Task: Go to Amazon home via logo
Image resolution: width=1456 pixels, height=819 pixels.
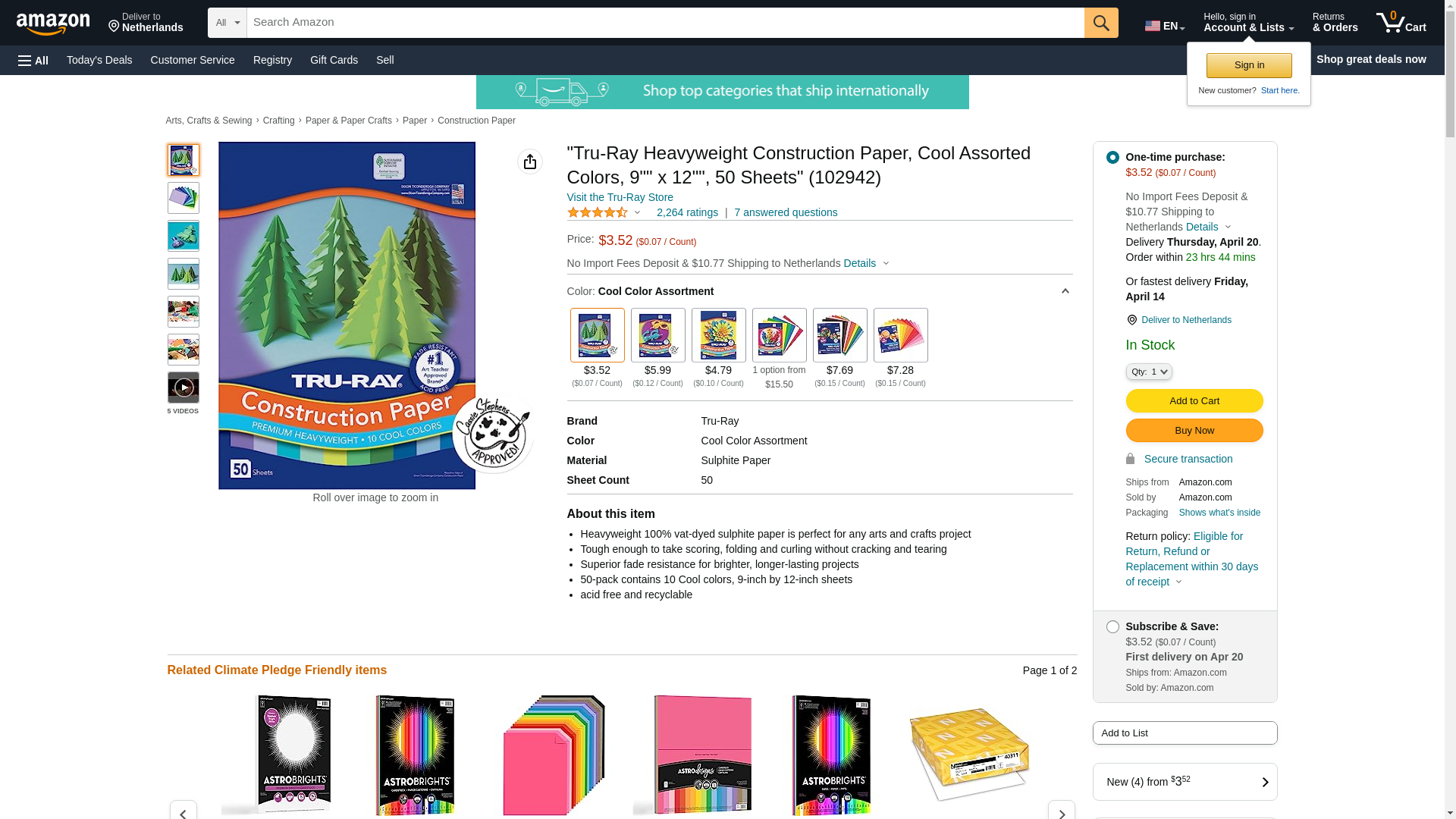Action: [x=53, y=24]
